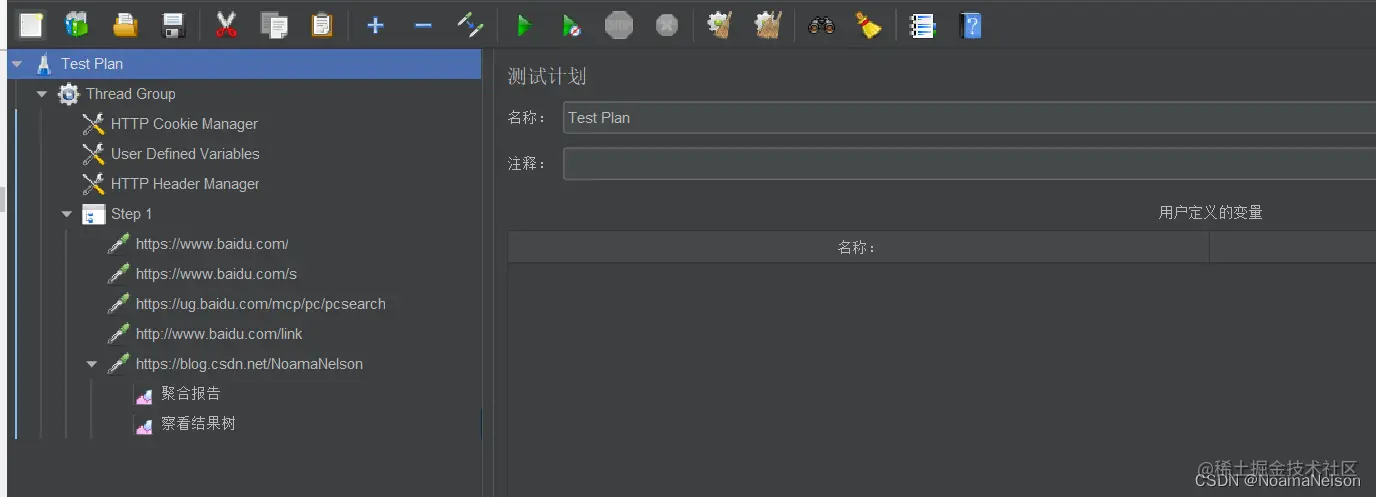
Task: Select User Defined Variables element
Action: 185,154
